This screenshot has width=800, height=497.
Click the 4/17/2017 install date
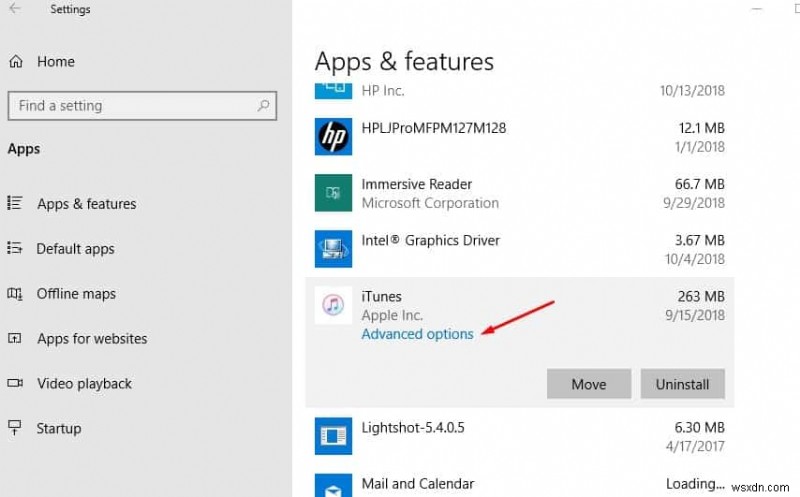695,446
